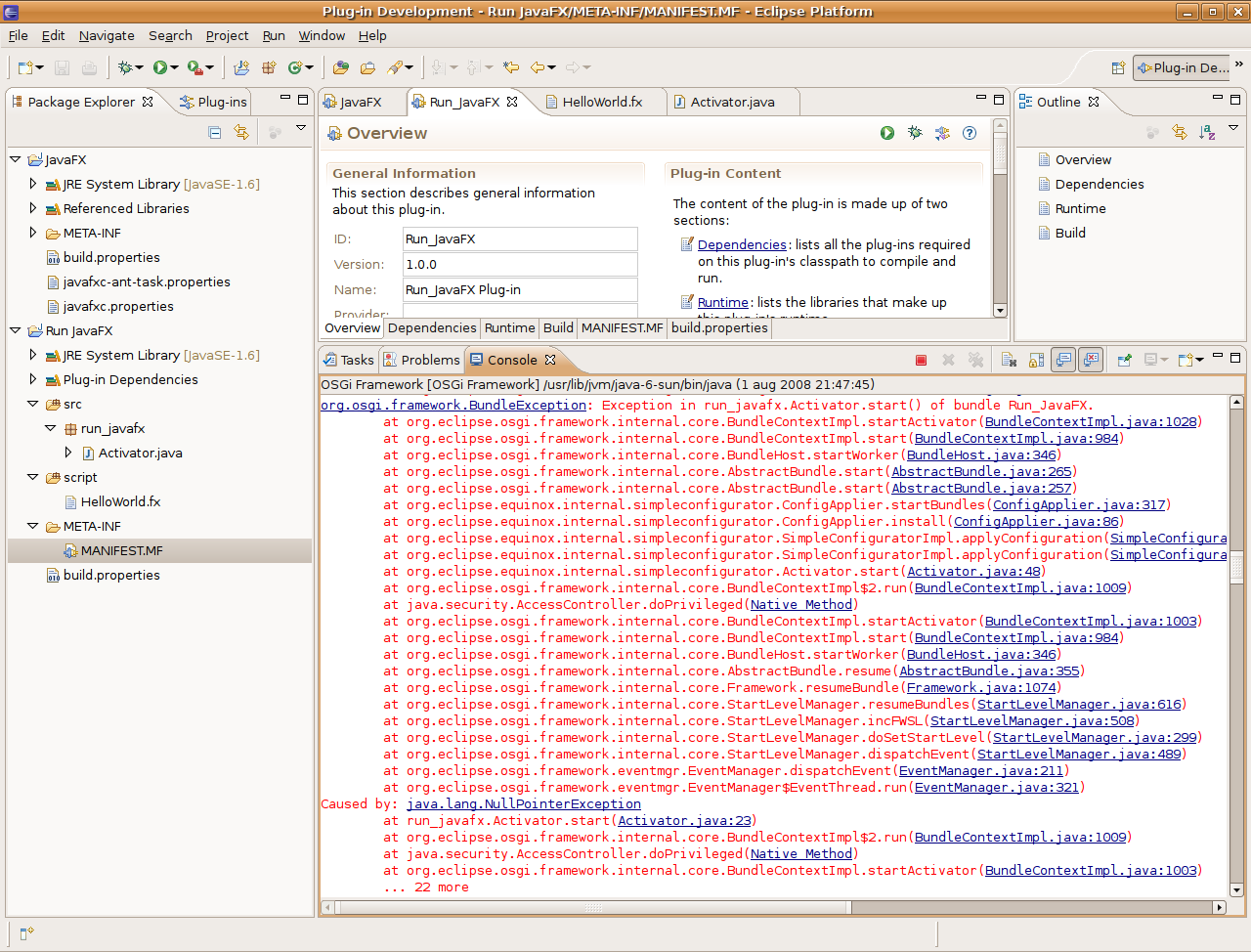Toggle Scroll Lock in Console toolbar
The width and height of the screenshot is (1251, 952).
(1036, 360)
